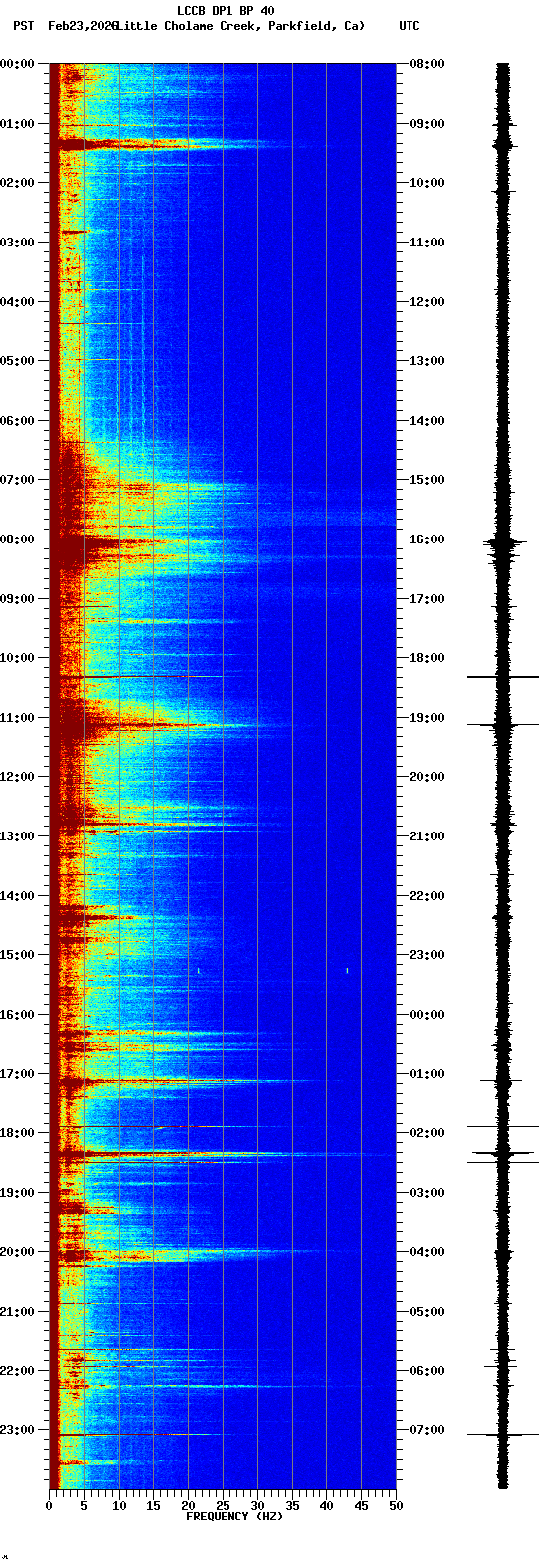Image resolution: width=546 pixels, height=1568 pixels.
Task: Click the frequency axis tick label '50'
Action: click(396, 1506)
